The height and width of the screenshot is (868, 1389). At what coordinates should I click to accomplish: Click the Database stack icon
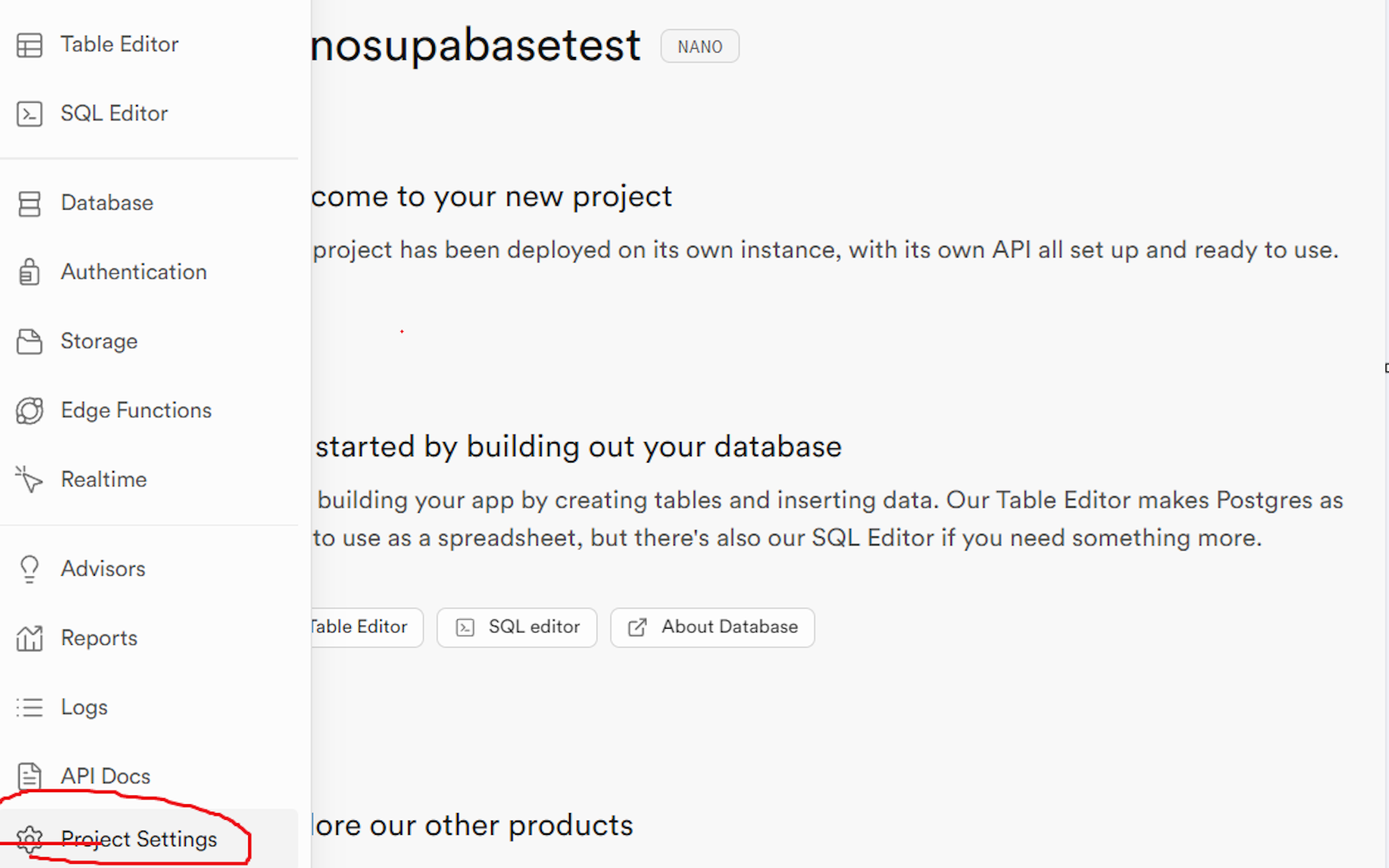(29, 203)
